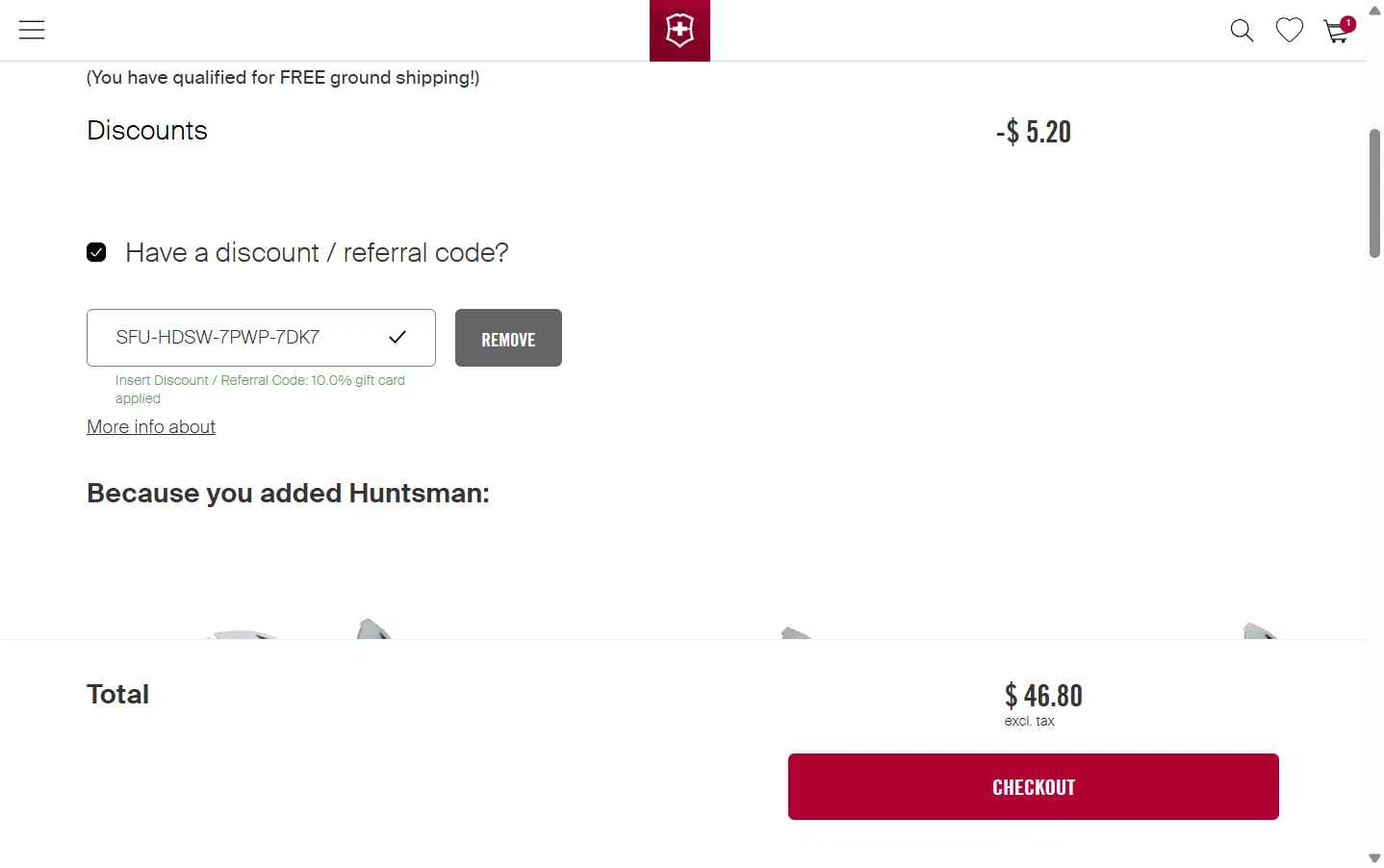Screen dimensions: 1384x868
Task: Open site search with magnifier icon
Action: tap(1242, 31)
